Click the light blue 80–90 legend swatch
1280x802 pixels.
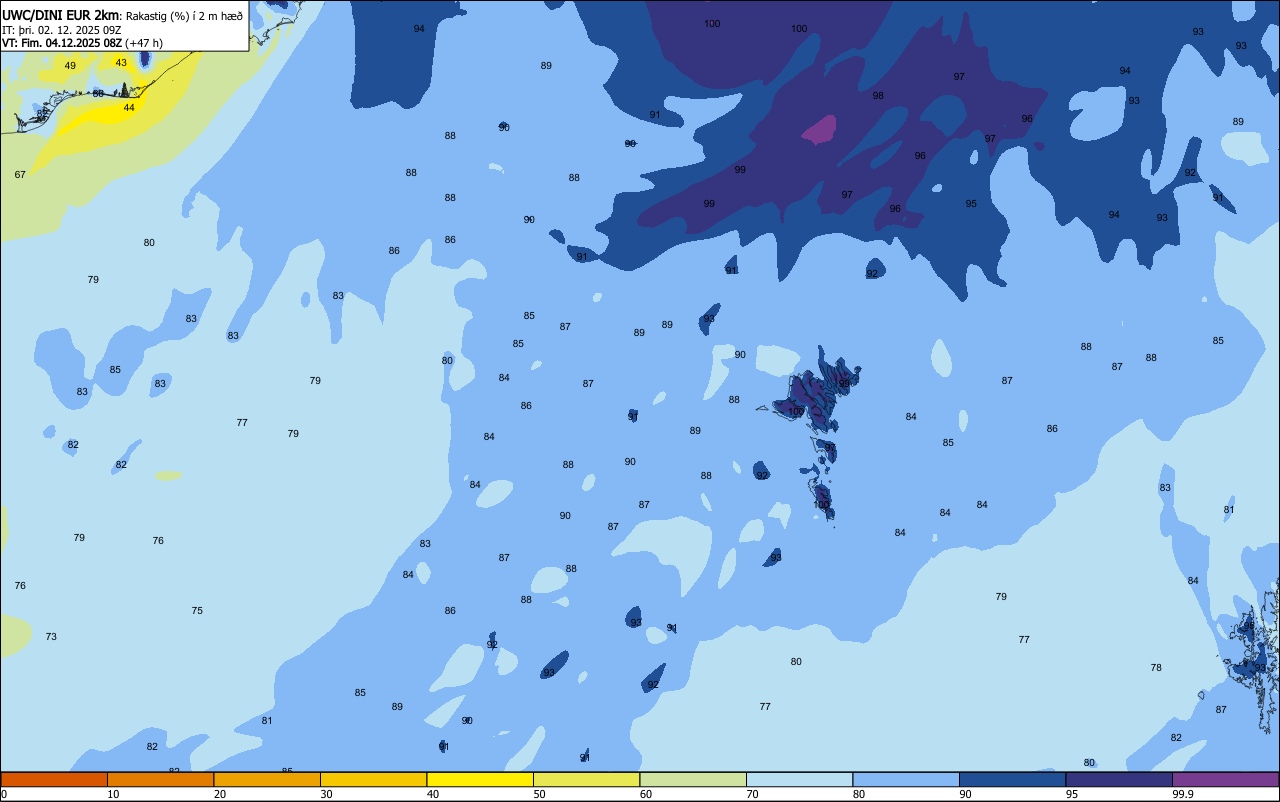[906, 779]
